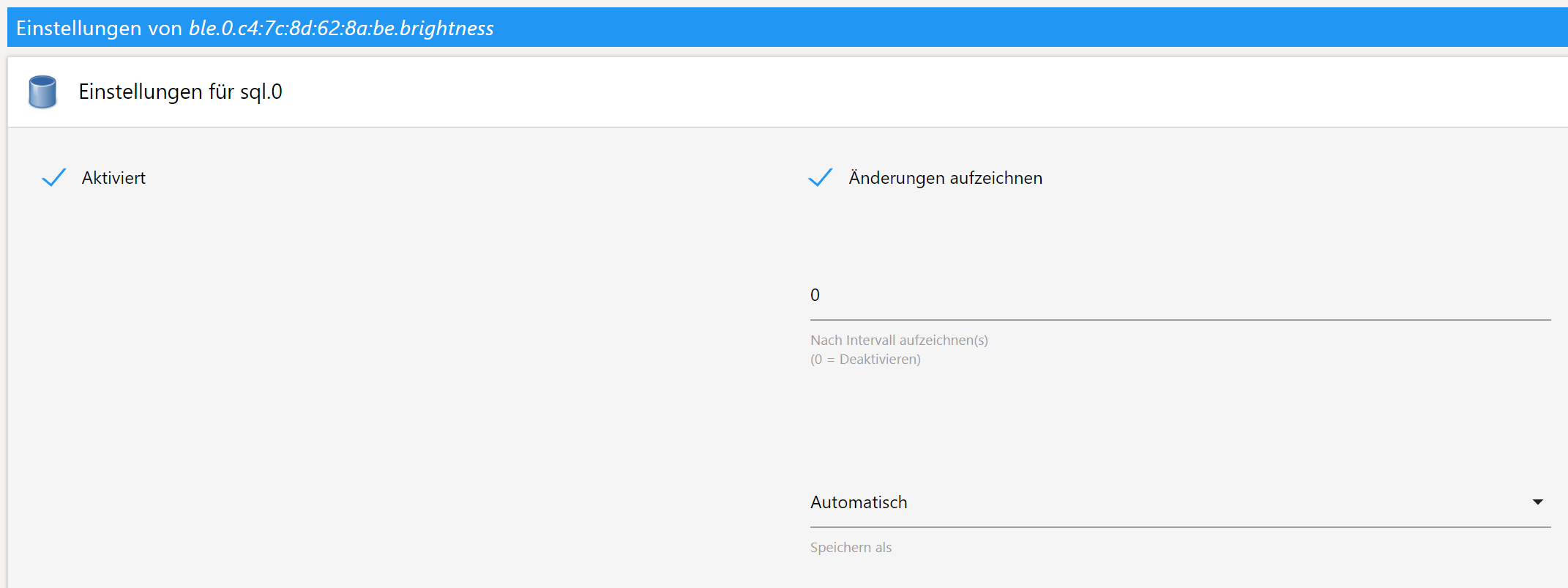The width and height of the screenshot is (1568, 588).
Task: Click the Aktiviert label text
Action: tap(113, 178)
